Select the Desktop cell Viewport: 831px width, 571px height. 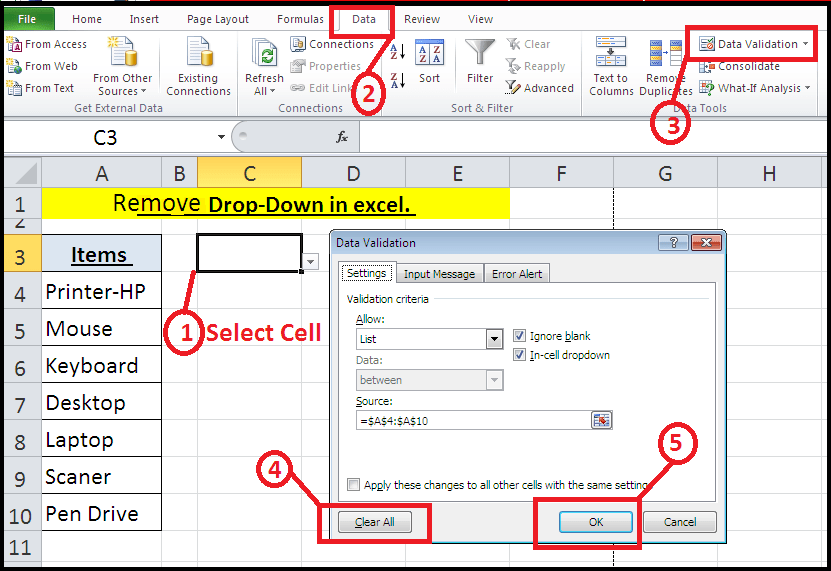click(x=102, y=402)
